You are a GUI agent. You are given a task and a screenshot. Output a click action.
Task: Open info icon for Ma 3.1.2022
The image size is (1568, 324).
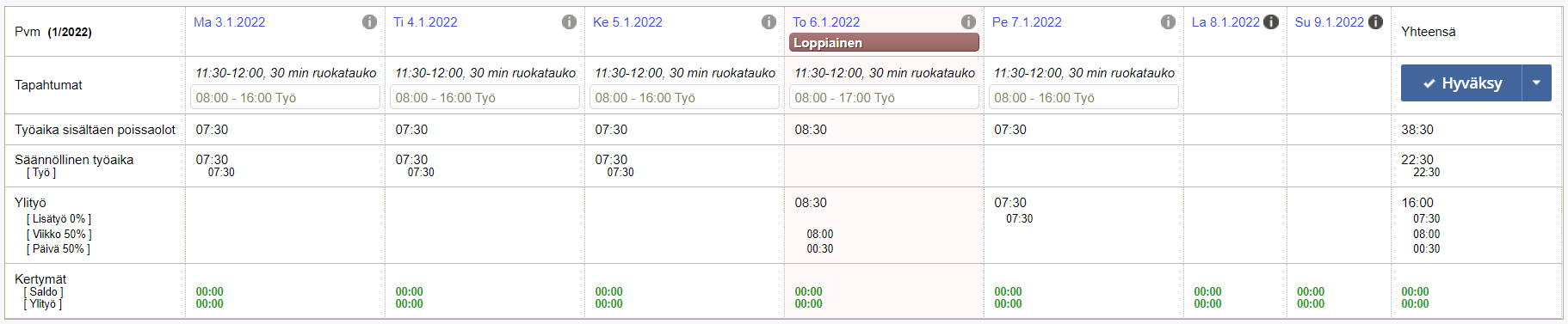click(369, 22)
